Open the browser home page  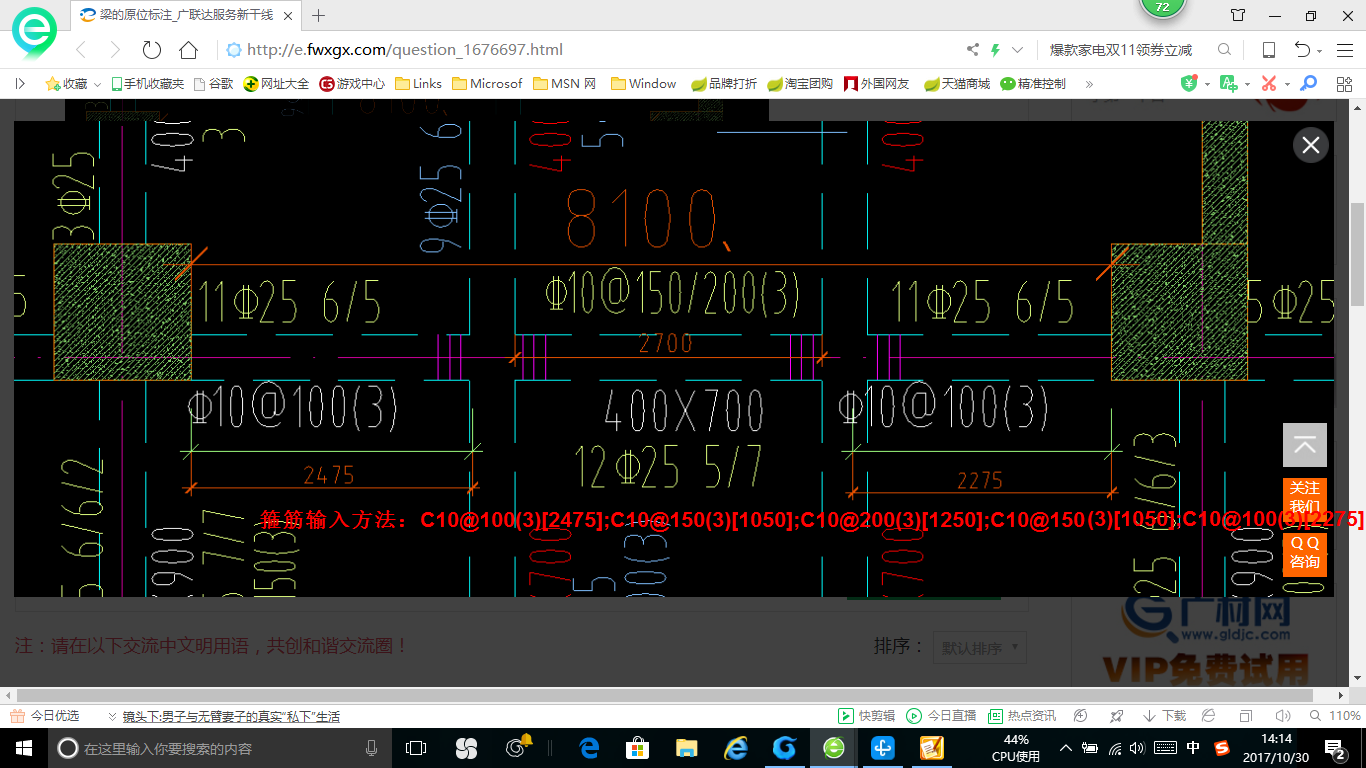[x=188, y=50]
